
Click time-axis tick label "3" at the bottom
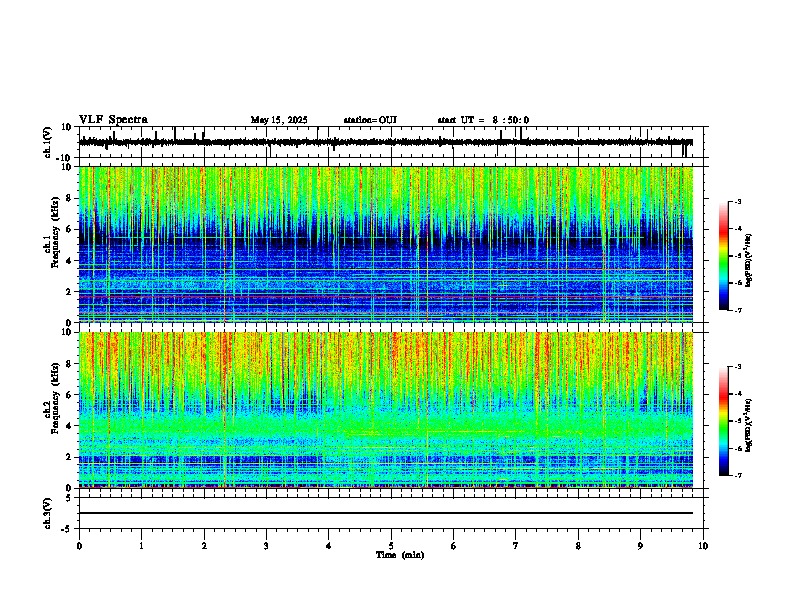[266, 546]
